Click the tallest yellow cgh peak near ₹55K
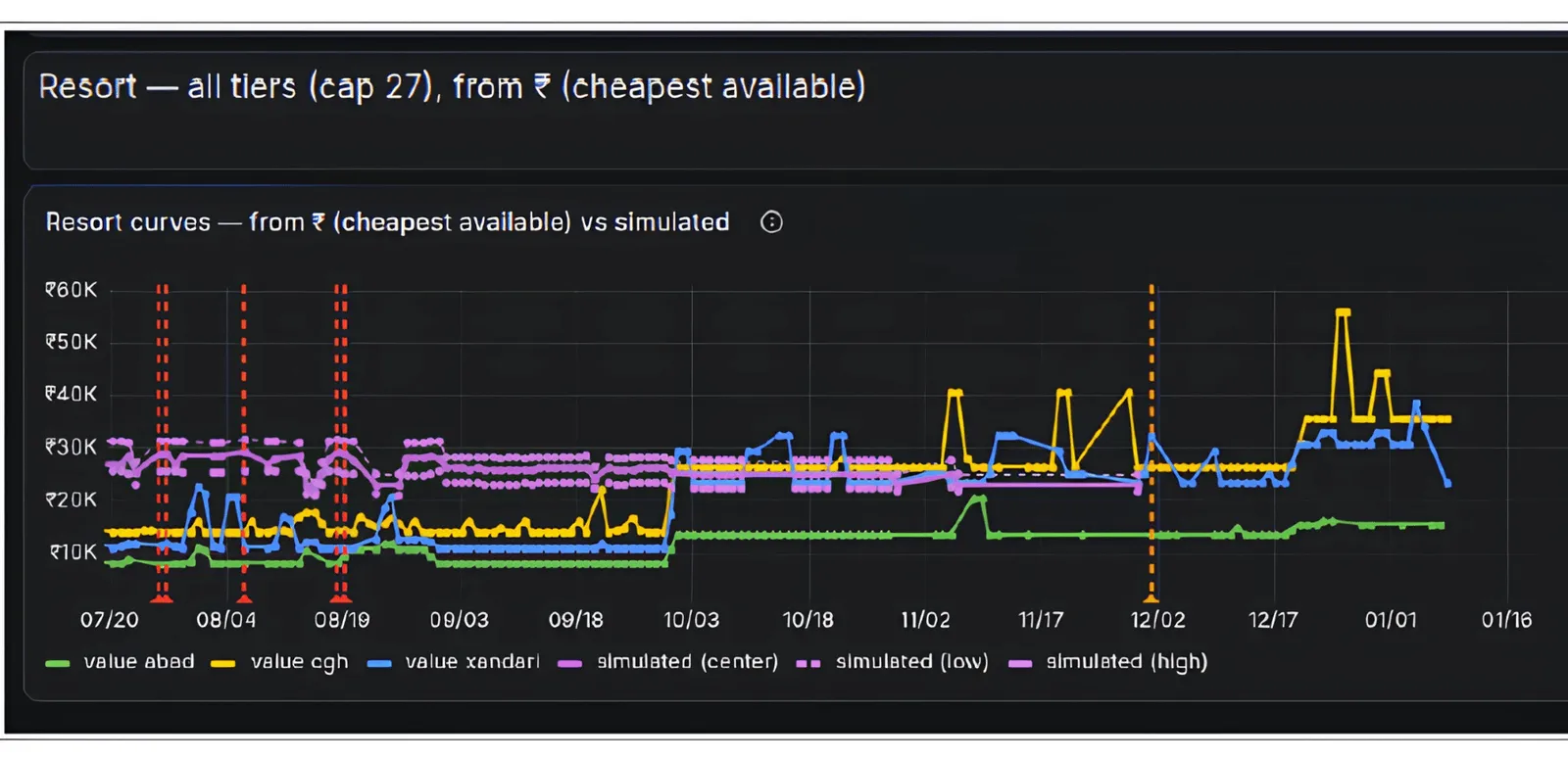Image resolution: width=1568 pixels, height=762 pixels. pyautogui.click(x=1343, y=312)
